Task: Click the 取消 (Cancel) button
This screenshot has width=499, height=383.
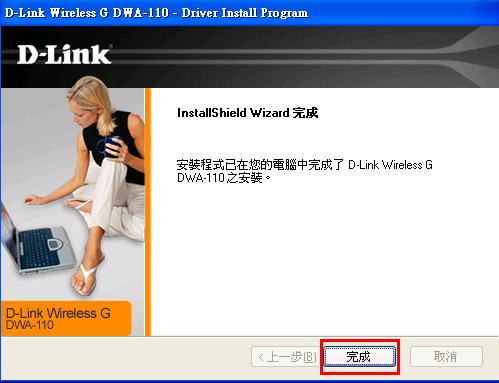Action: pyautogui.click(x=446, y=357)
